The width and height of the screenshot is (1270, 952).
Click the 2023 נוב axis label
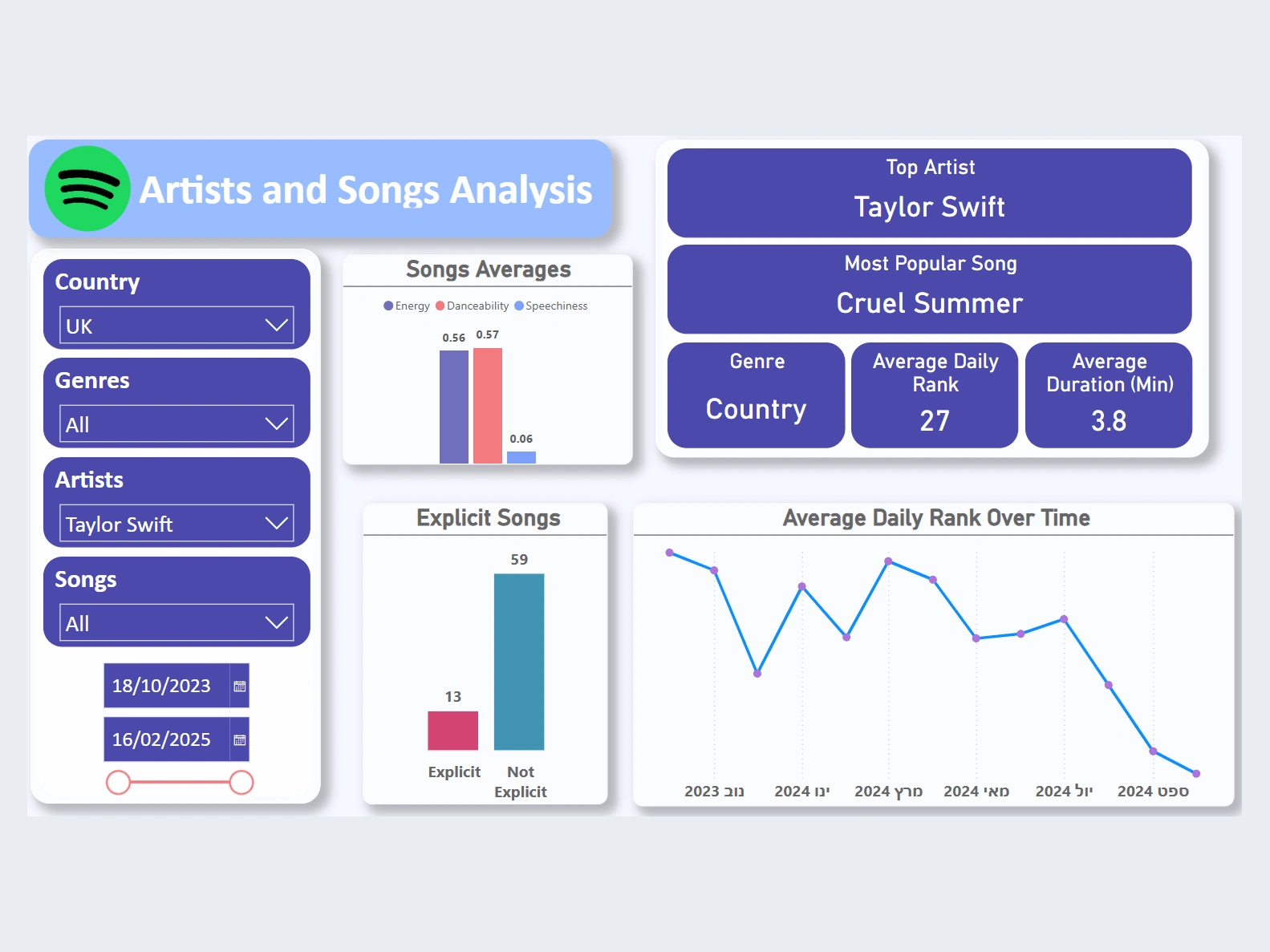click(x=714, y=792)
